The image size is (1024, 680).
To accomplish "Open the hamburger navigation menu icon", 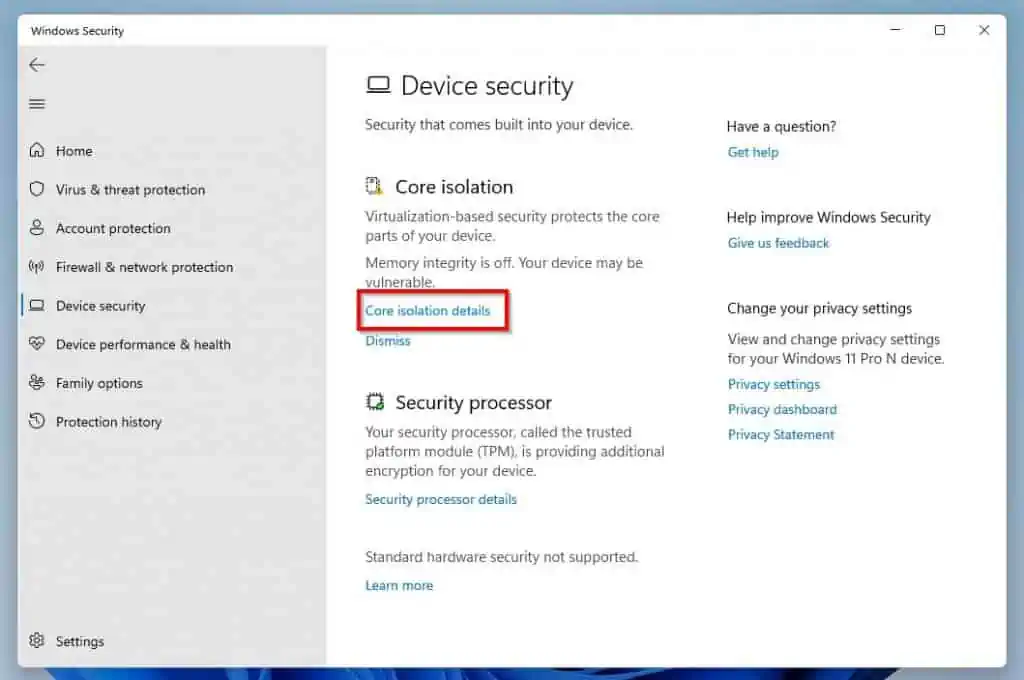I will tap(37, 104).
